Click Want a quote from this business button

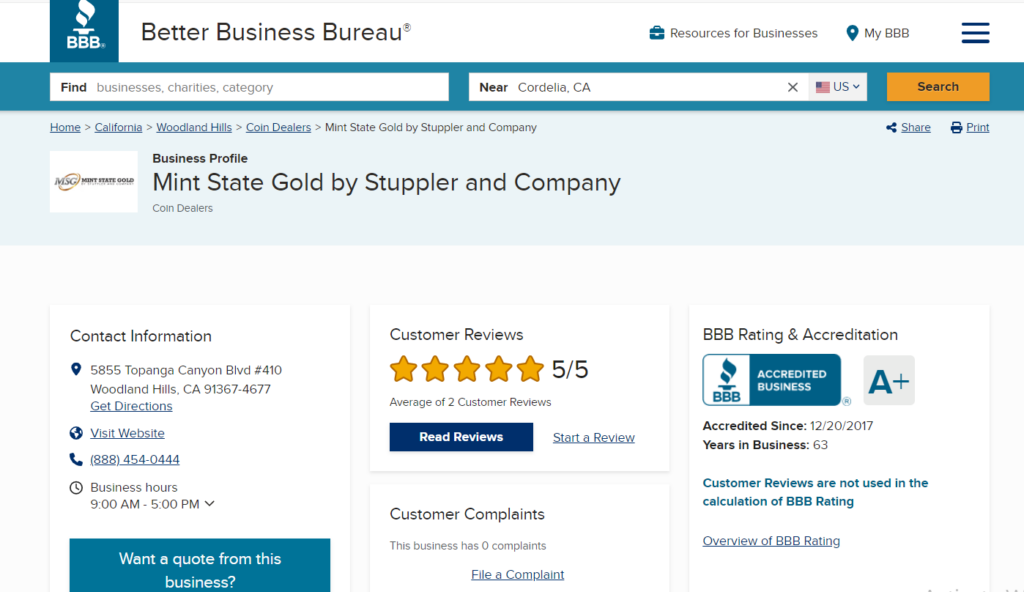tap(200, 565)
